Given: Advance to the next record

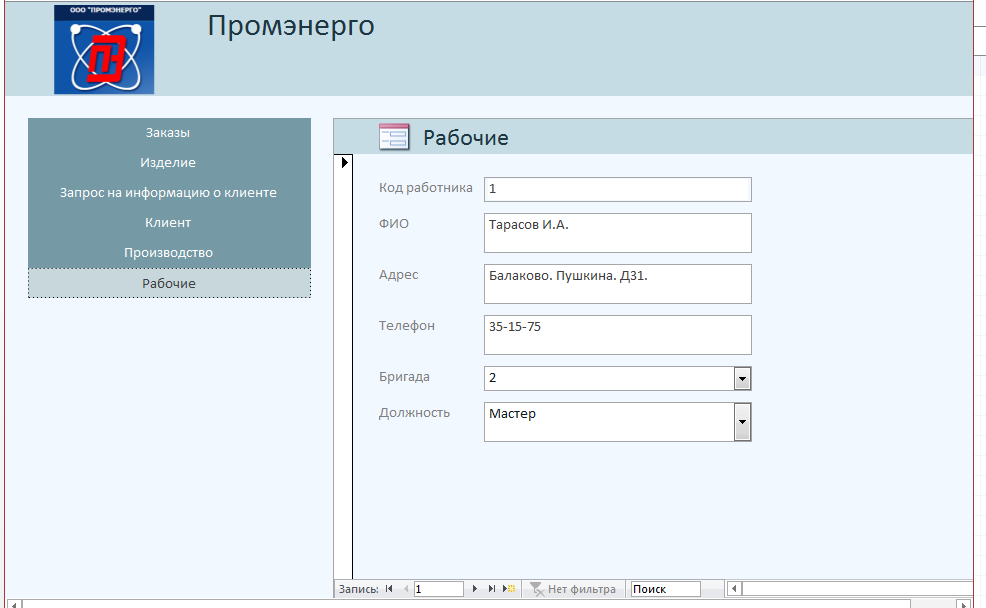Looking at the screenshot, I should click(x=475, y=590).
